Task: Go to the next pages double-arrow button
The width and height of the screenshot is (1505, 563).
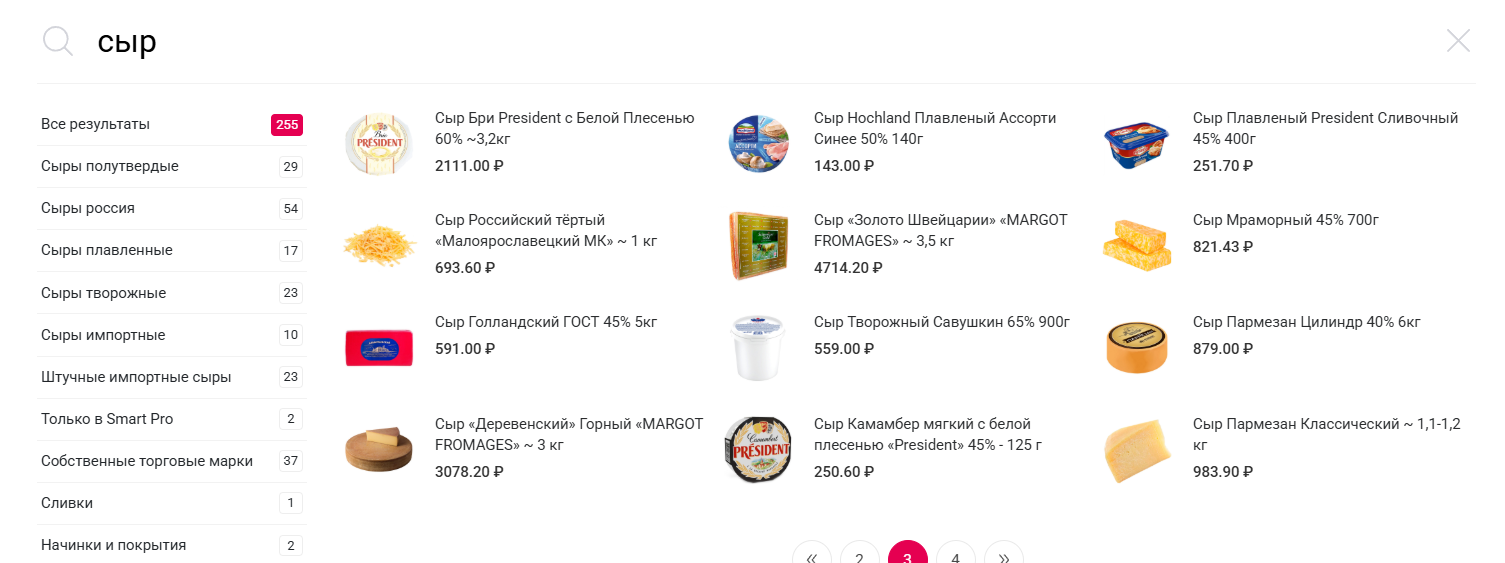Action: (x=1004, y=558)
